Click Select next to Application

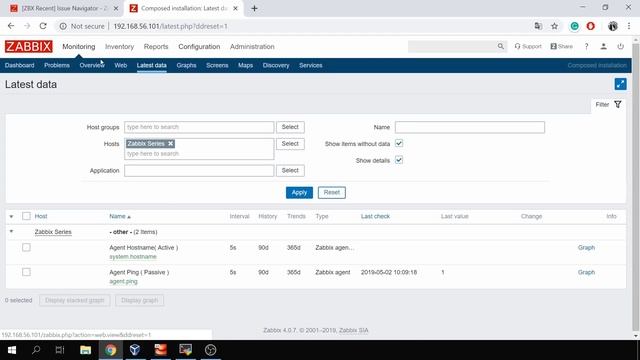click(290, 170)
